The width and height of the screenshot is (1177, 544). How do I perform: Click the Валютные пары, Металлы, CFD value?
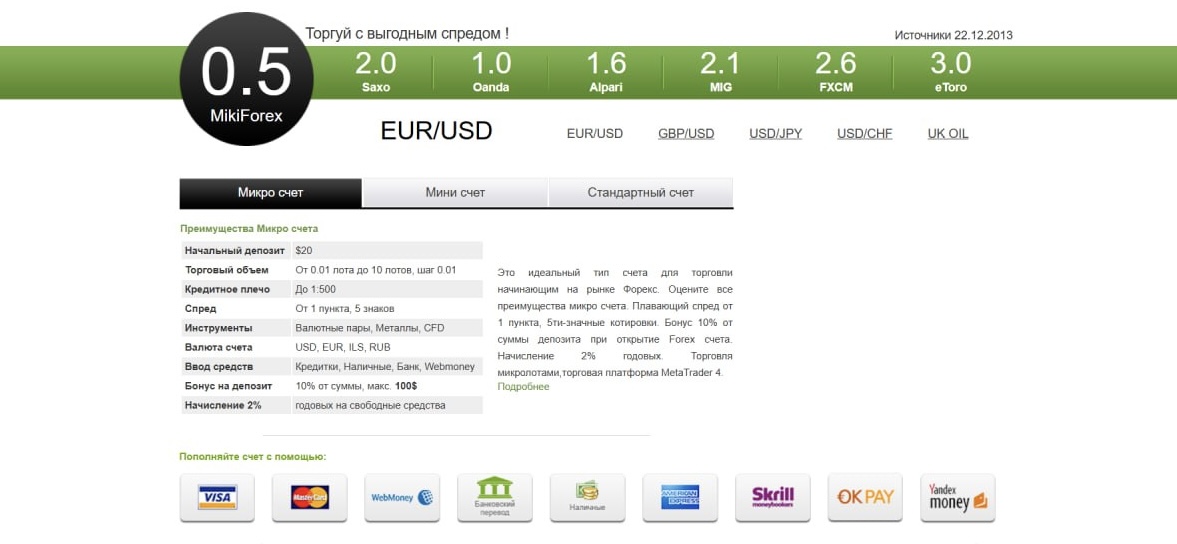point(370,328)
